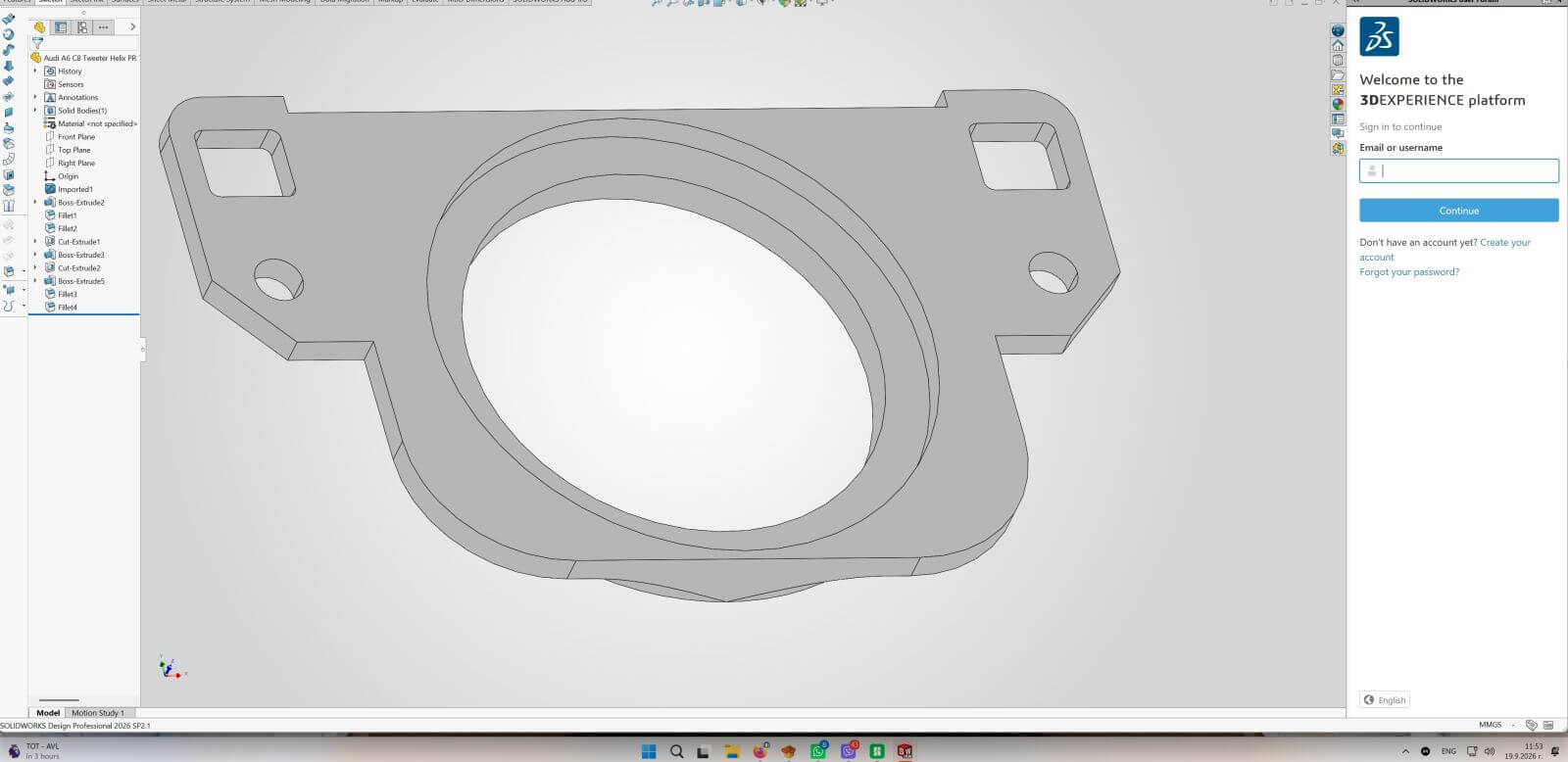This screenshot has width=1568, height=762.
Task: Switch to the Model tab
Action: click(x=48, y=713)
